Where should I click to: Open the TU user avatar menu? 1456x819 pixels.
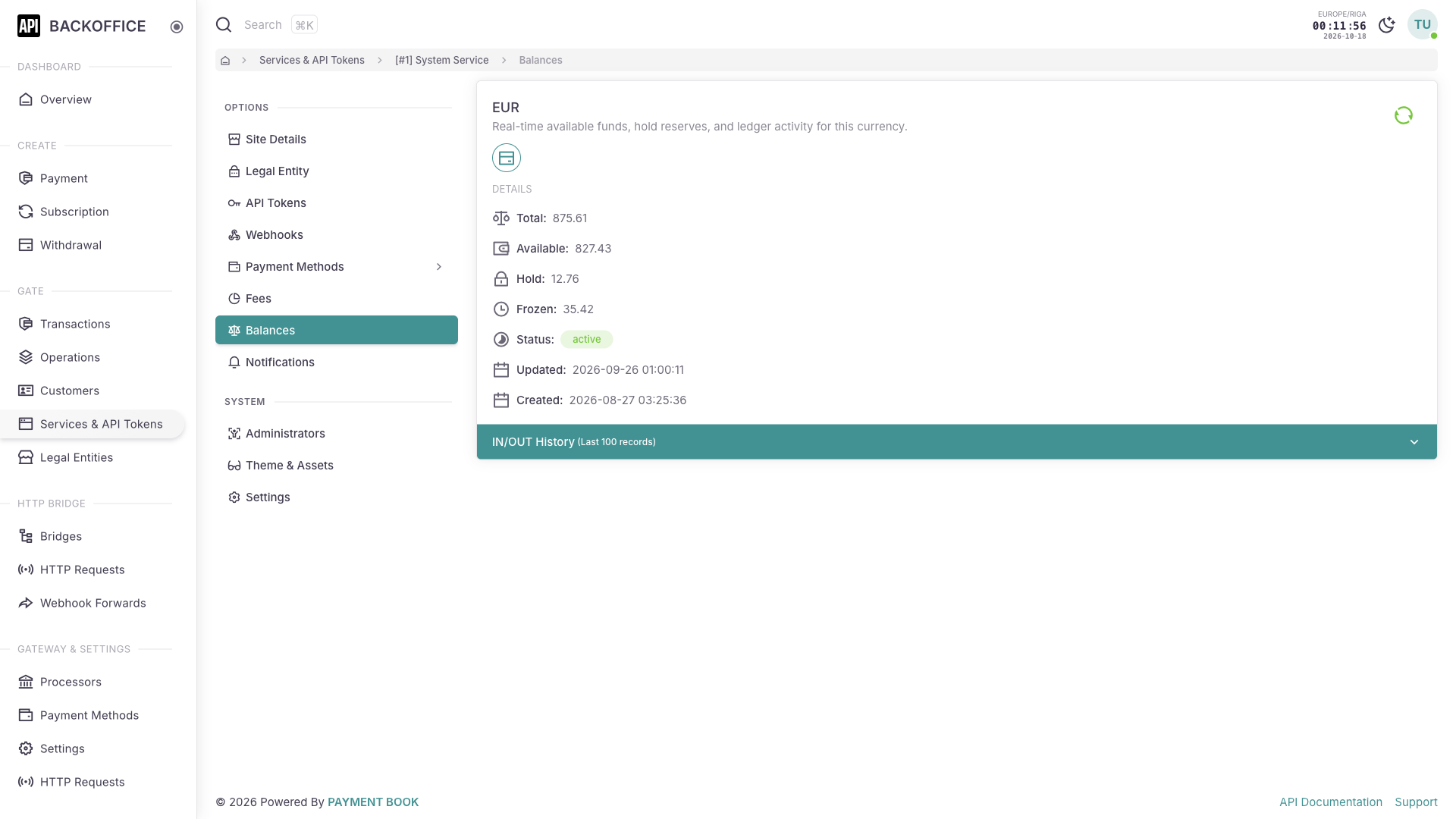(1422, 24)
